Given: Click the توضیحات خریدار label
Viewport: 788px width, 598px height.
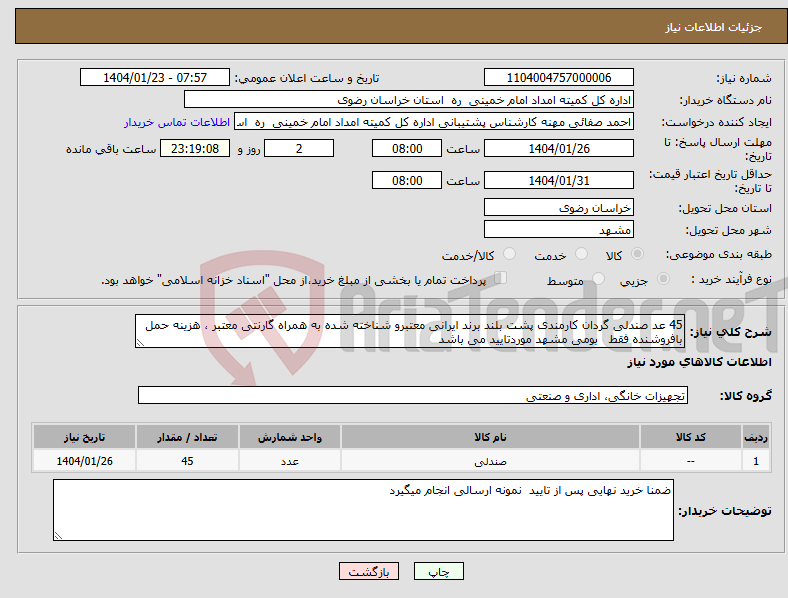Looking at the screenshot, I should point(725,511).
